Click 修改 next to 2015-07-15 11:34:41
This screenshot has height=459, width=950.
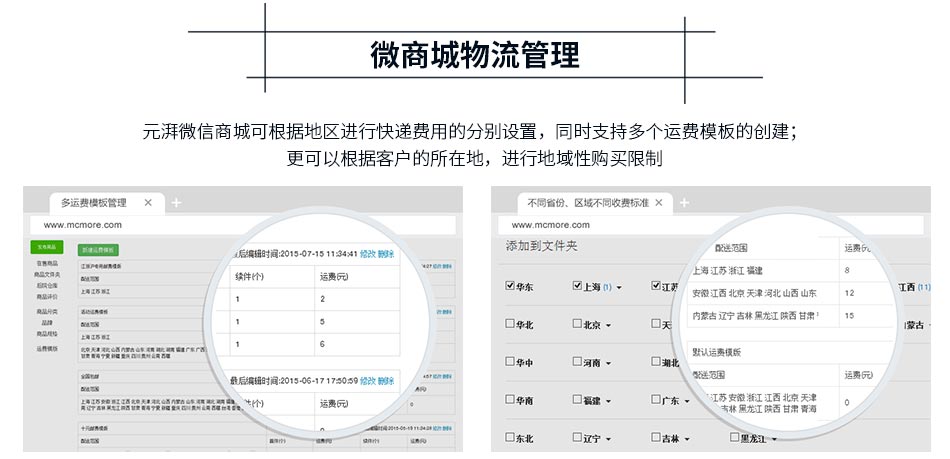[x=367, y=254]
